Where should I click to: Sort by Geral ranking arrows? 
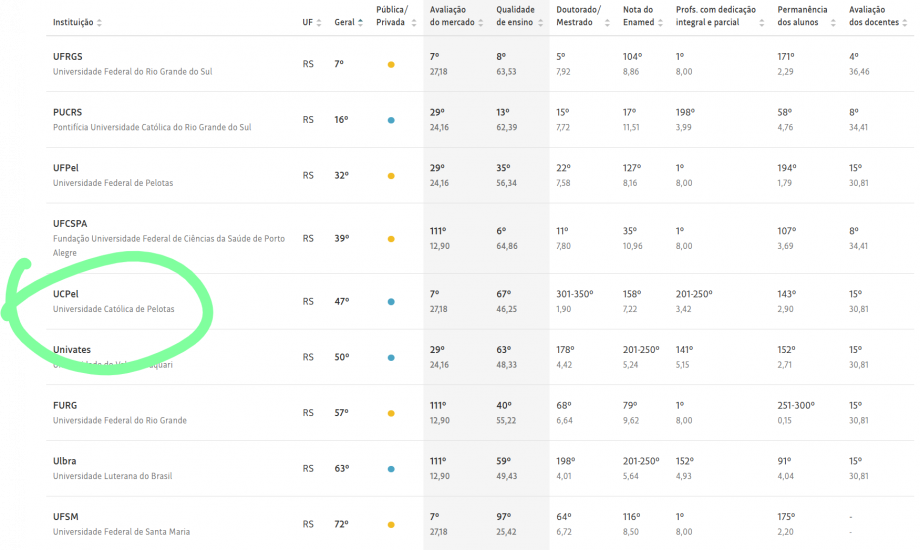360,23
